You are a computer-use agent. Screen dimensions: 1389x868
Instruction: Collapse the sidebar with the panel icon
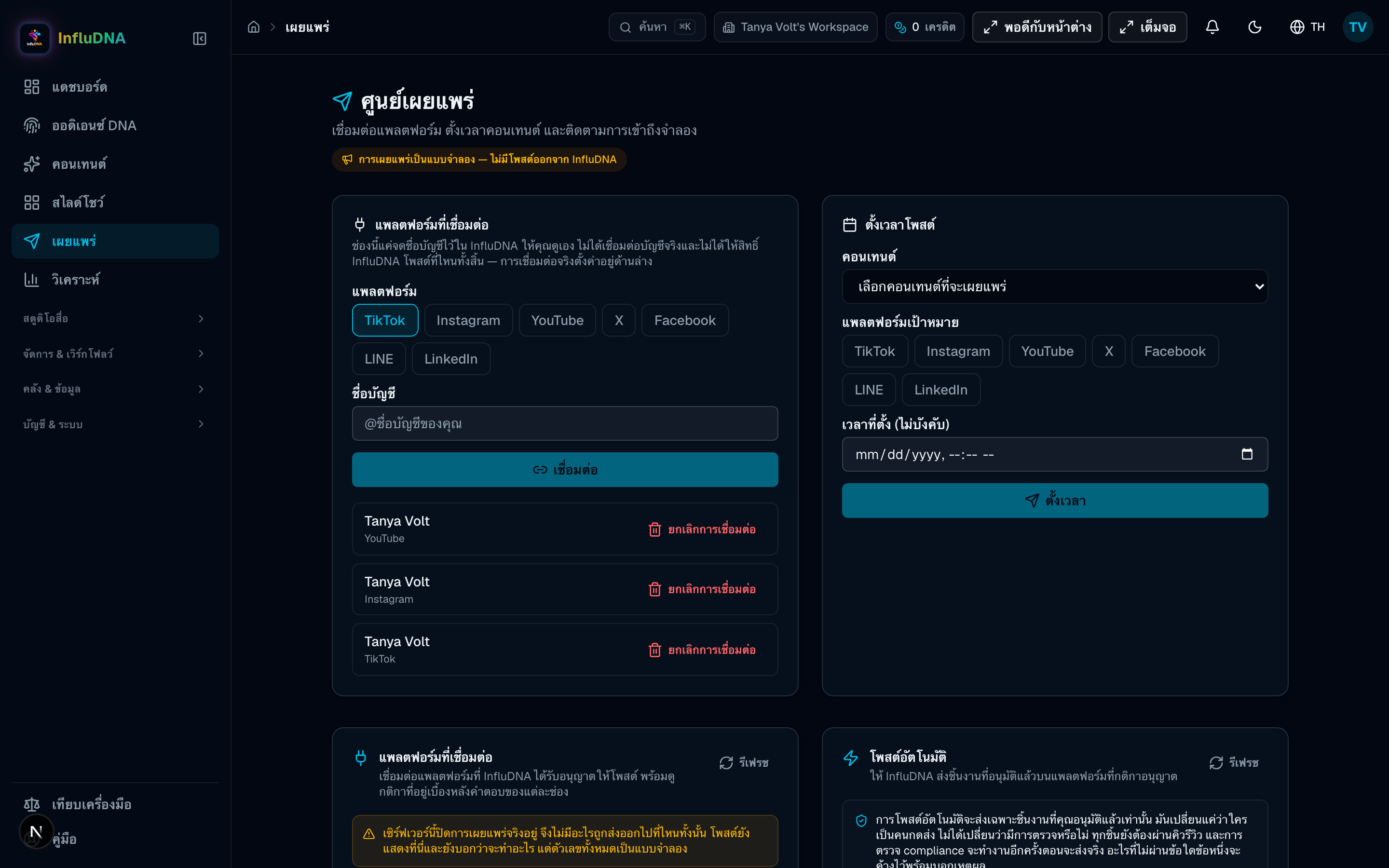(x=199, y=39)
